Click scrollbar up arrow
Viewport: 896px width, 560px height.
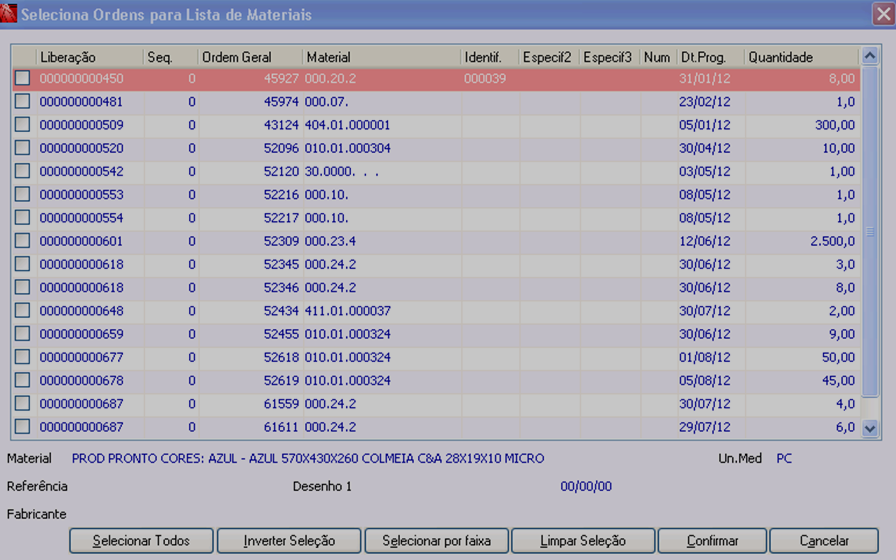(x=870, y=56)
